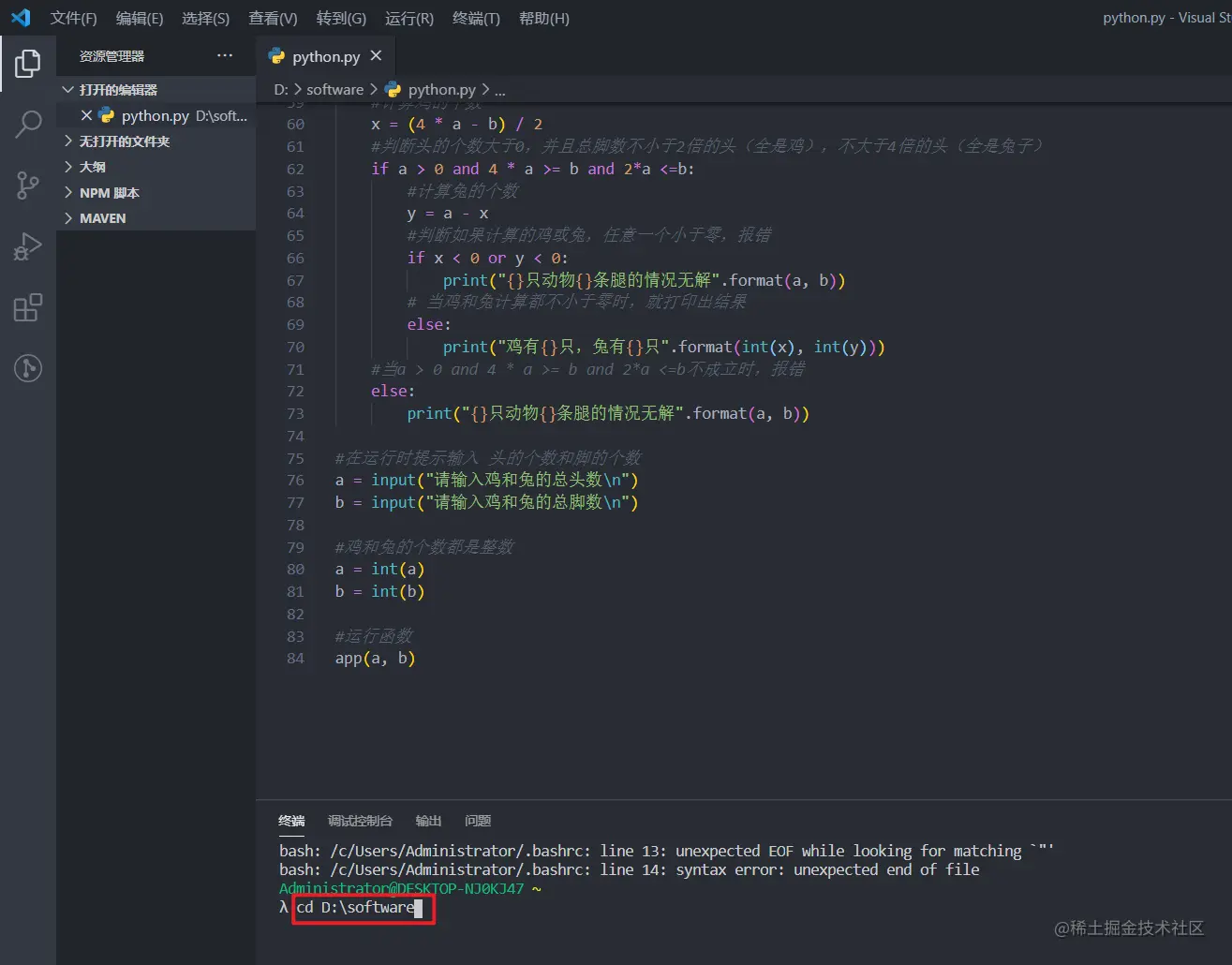1232x965 pixels.
Task: Collapse the 打开的编辑器 section
Action: point(156,90)
